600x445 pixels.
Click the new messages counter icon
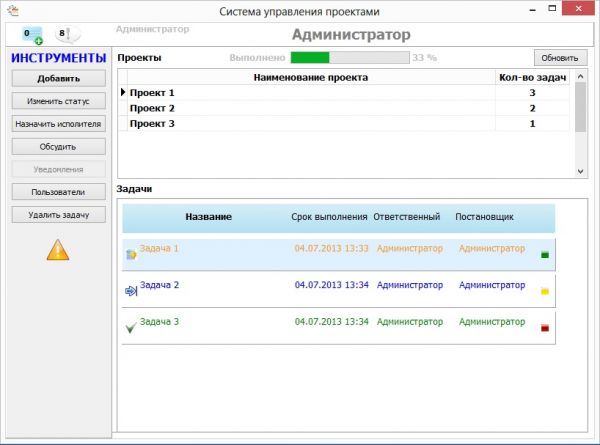(x=33, y=35)
